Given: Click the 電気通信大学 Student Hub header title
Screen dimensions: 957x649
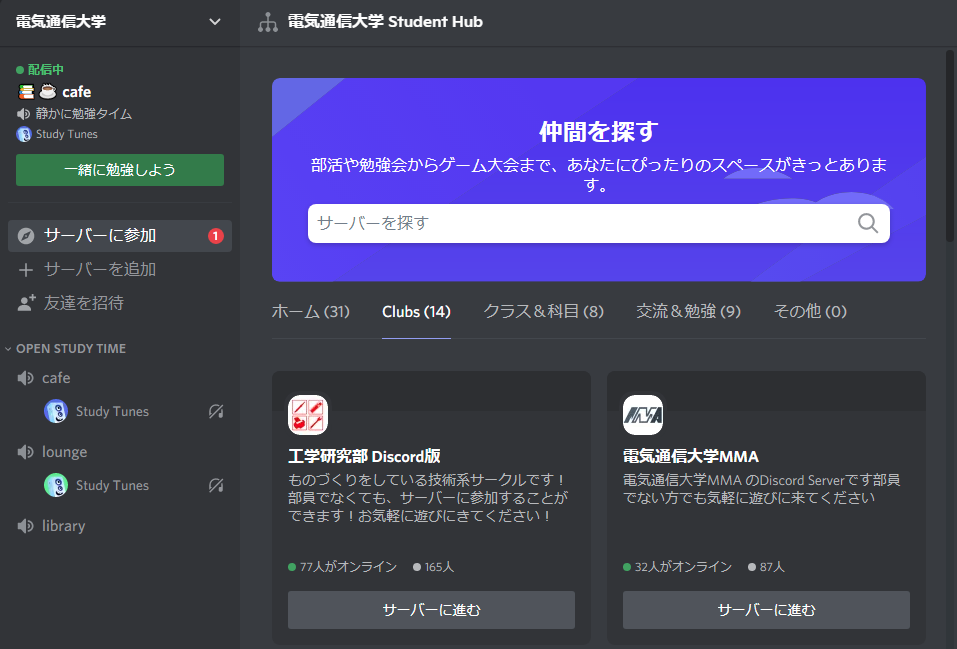Looking at the screenshot, I should click(385, 22).
